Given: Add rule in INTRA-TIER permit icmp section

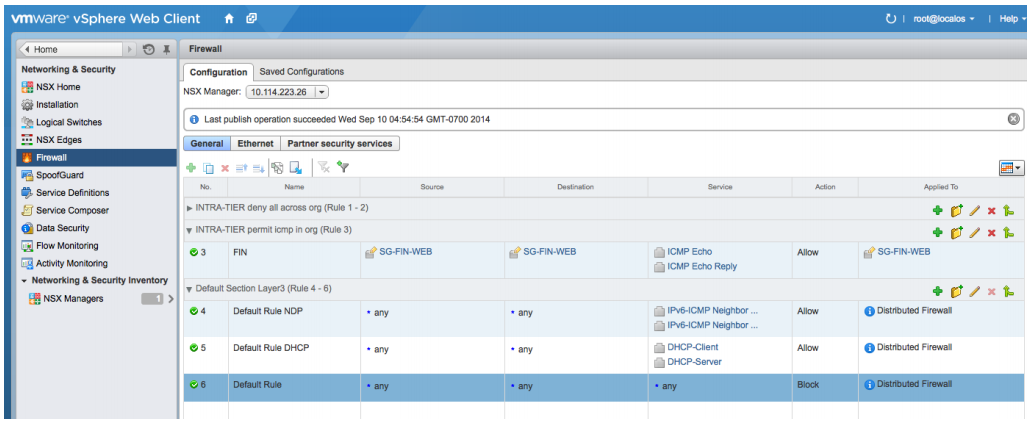Looking at the screenshot, I should (x=937, y=232).
